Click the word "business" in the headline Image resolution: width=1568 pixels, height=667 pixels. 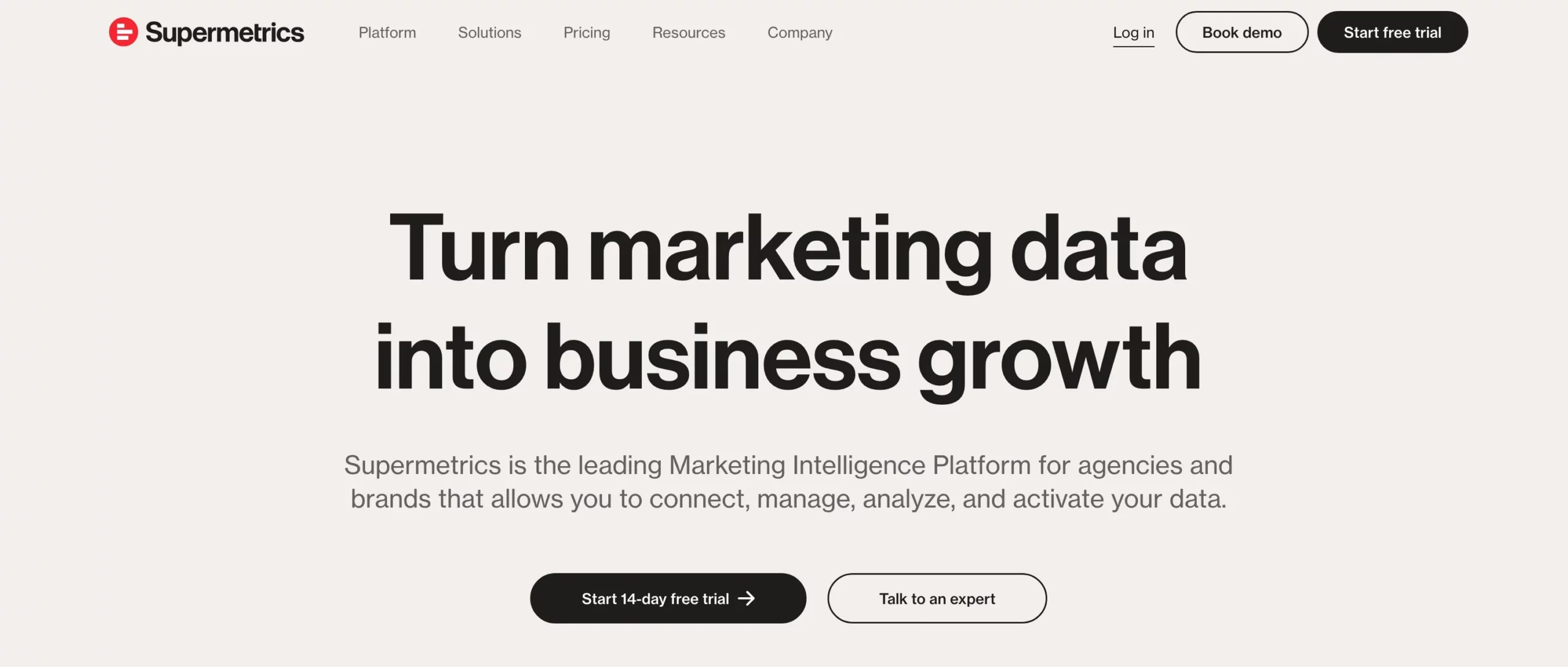[722, 358]
